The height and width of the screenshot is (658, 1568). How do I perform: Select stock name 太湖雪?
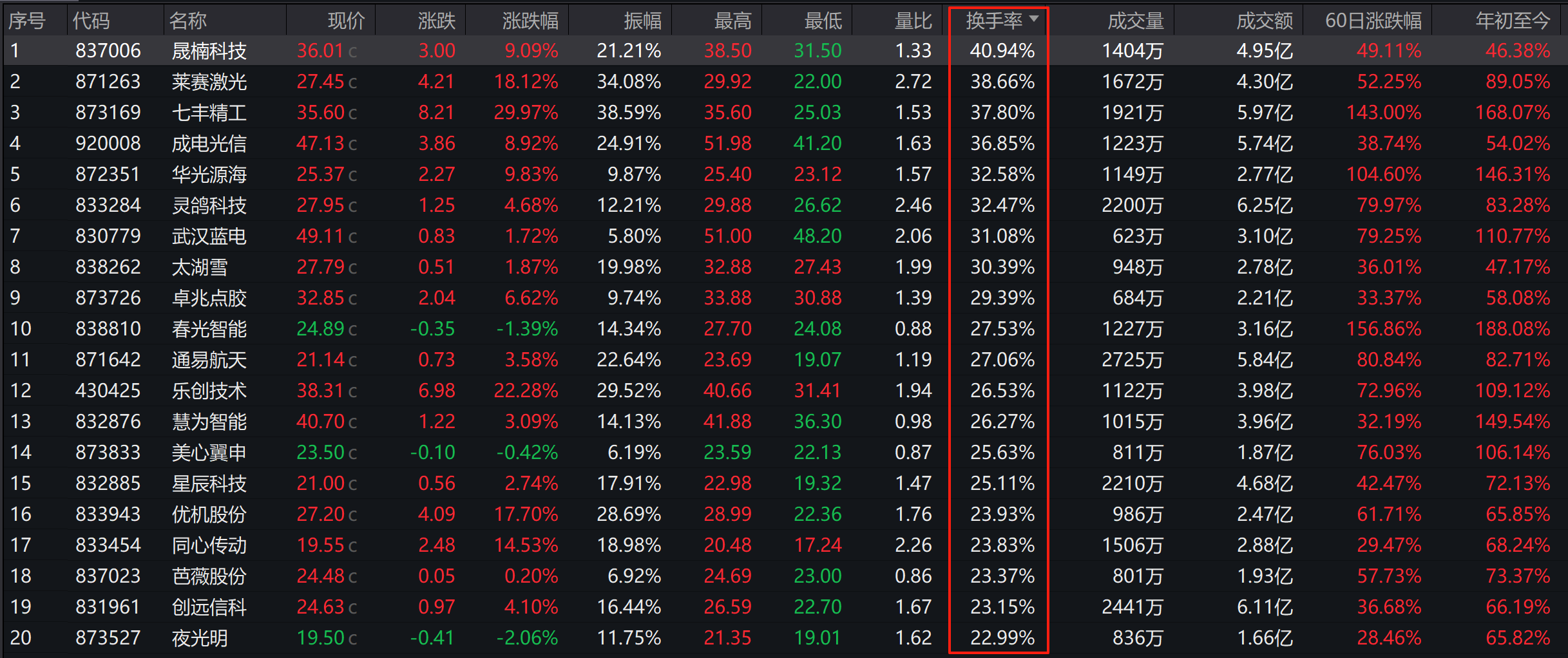(x=200, y=267)
